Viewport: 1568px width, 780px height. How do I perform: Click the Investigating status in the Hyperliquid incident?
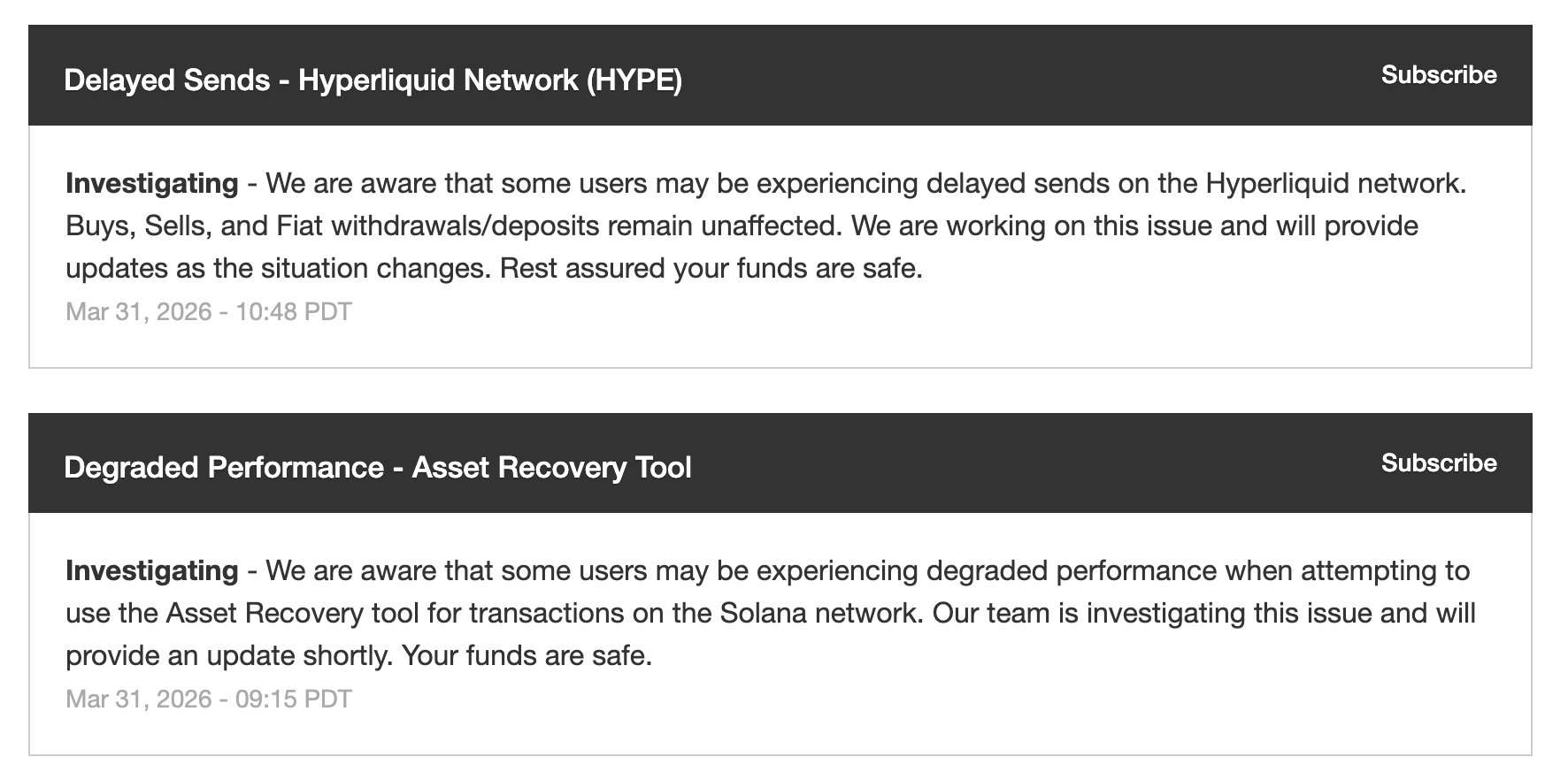pos(151,184)
